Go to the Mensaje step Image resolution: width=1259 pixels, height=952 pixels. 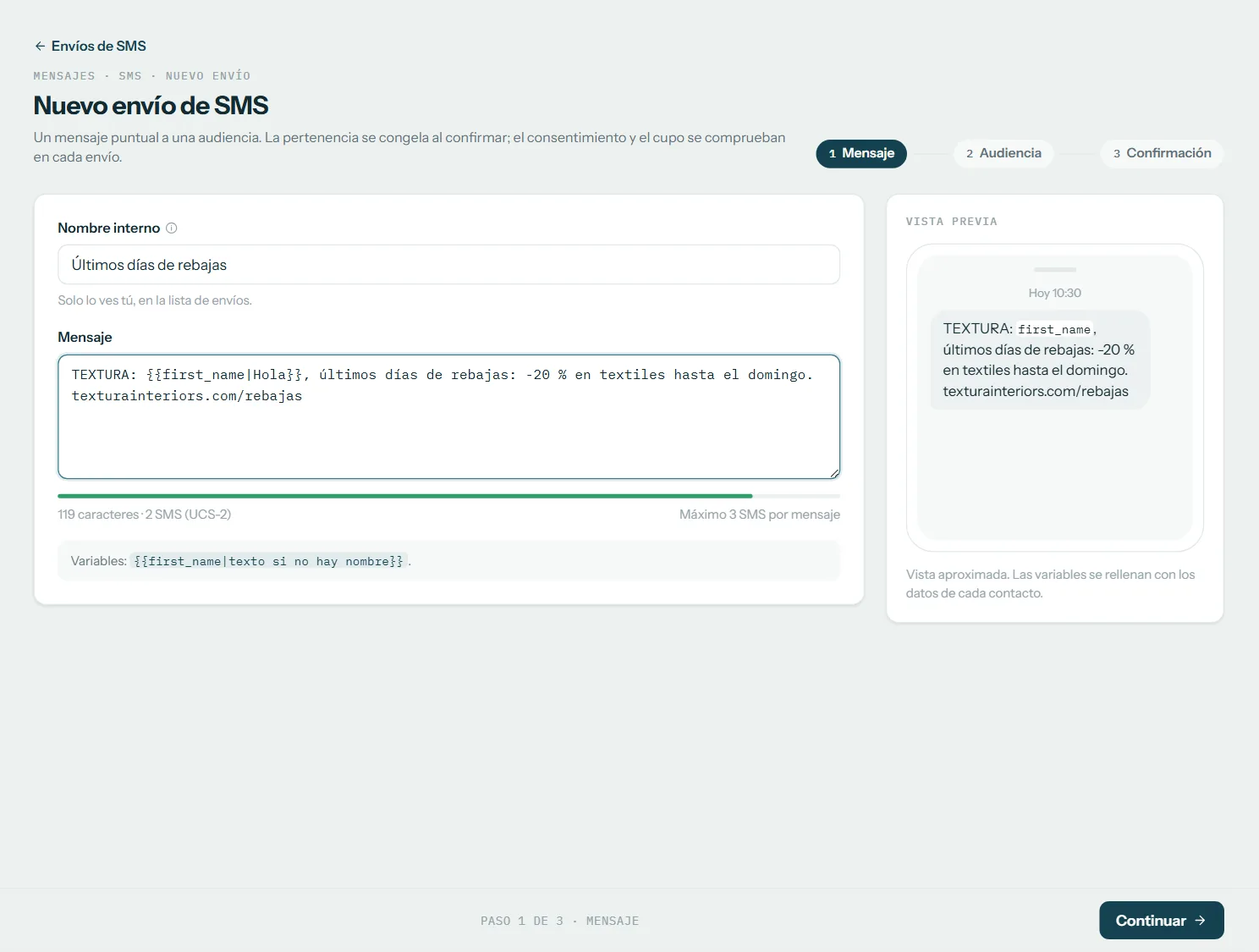click(x=861, y=153)
